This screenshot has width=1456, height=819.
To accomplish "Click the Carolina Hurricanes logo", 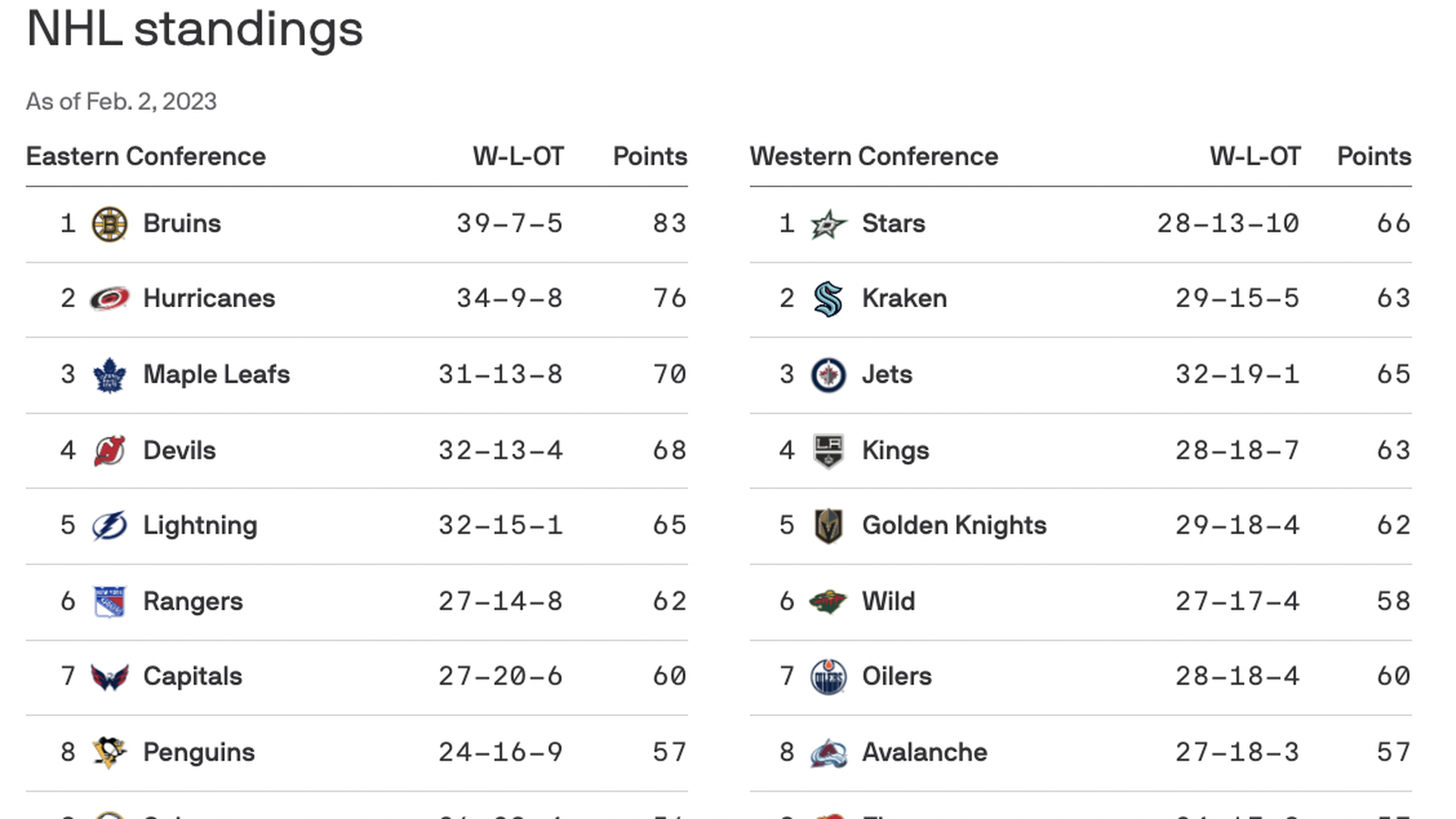I will (109, 299).
